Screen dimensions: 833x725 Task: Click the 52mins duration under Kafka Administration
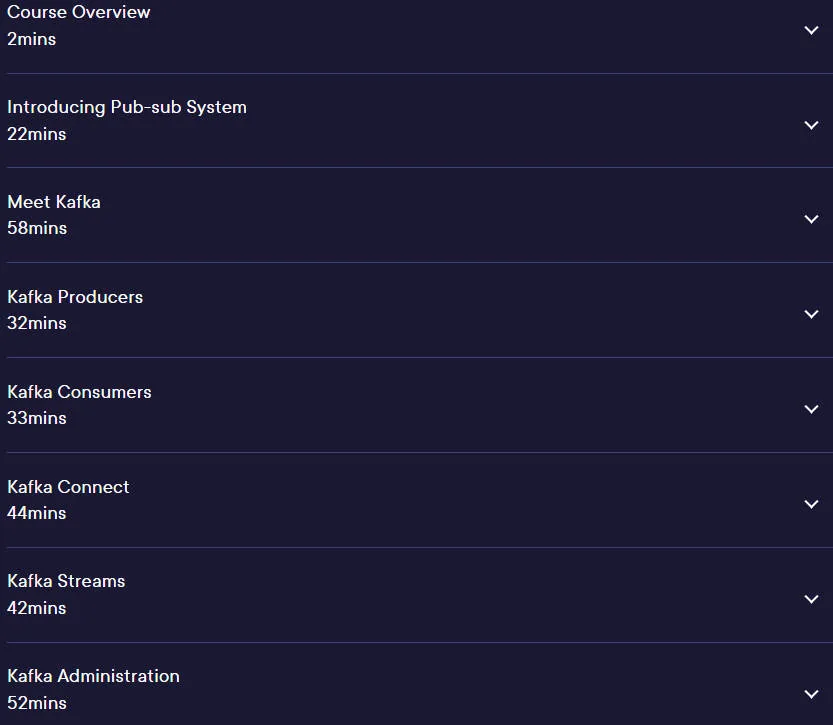click(37, 703)
